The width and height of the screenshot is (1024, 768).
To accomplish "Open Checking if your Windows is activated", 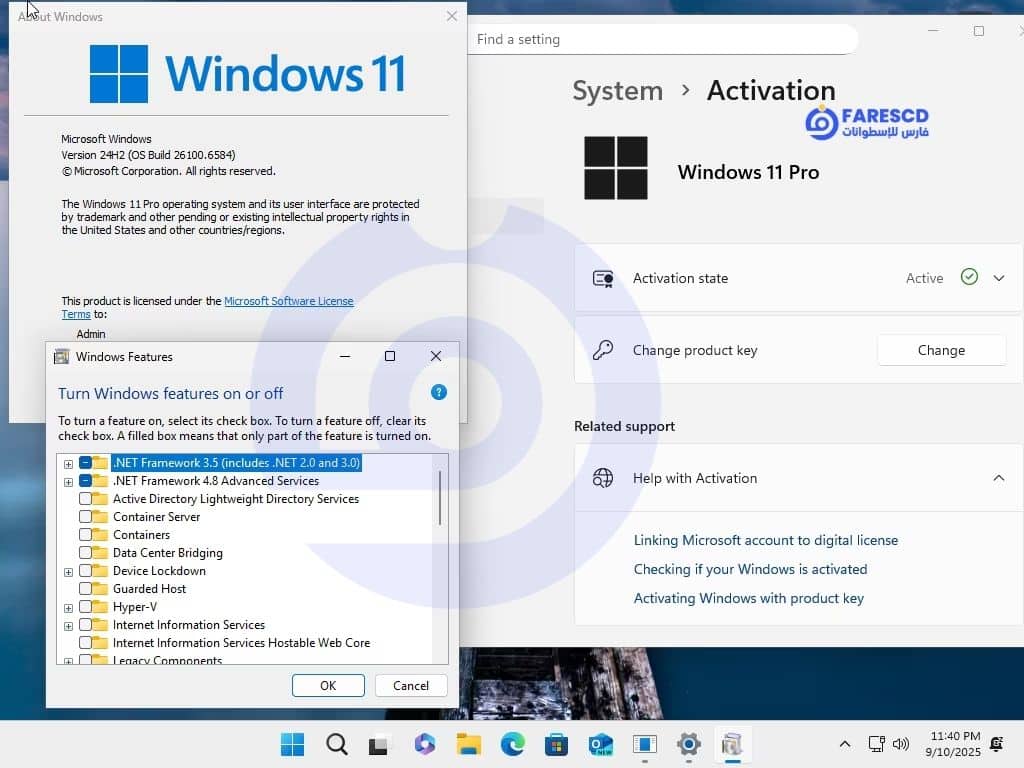I will point(750,569).
